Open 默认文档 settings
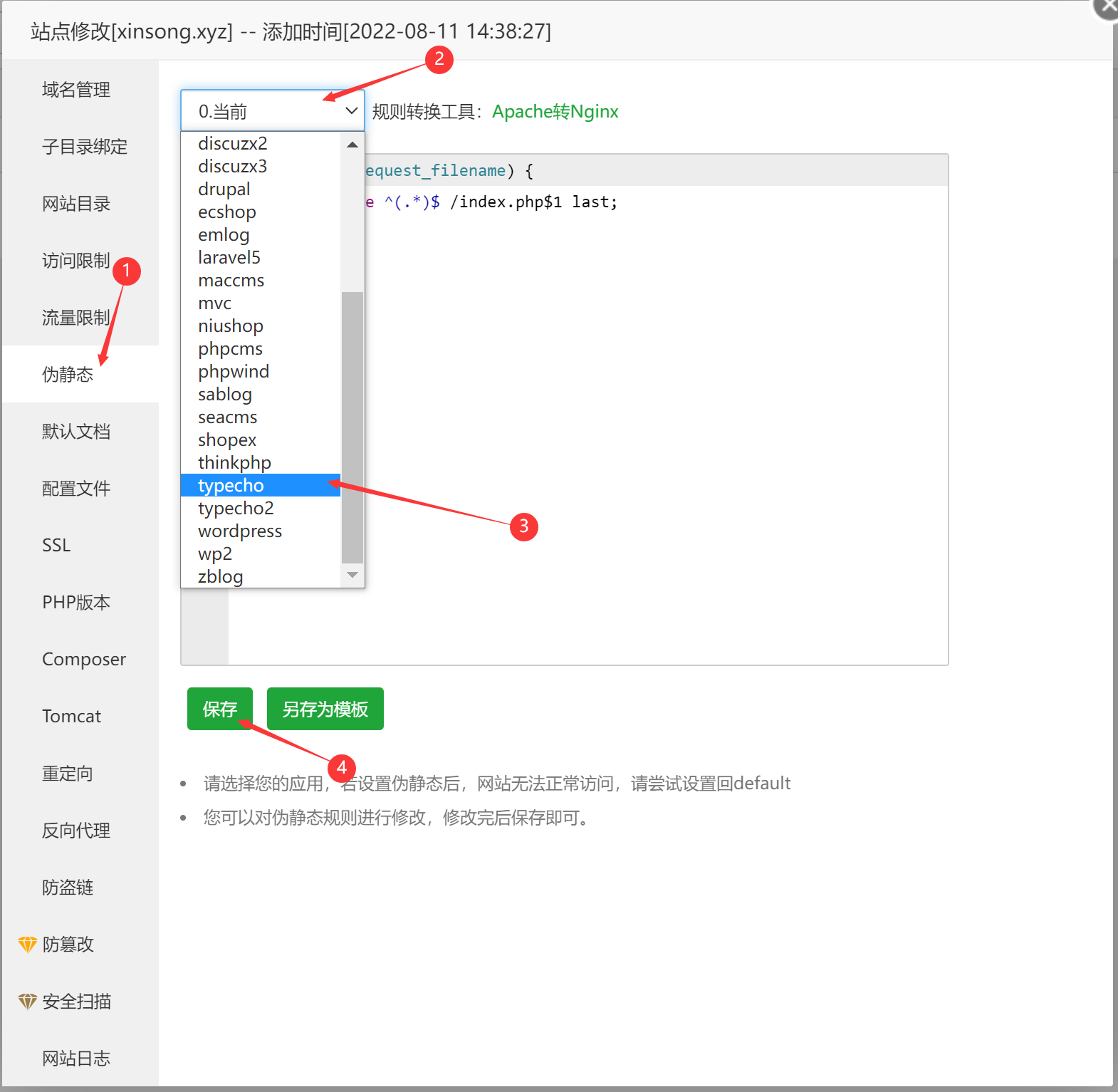1118x1092 pixels. [76, 432]
